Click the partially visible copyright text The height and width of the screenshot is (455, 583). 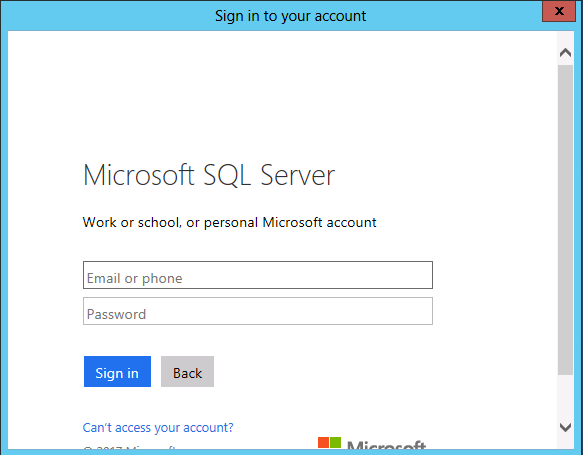pyautogui.click(x=129, y=447)
